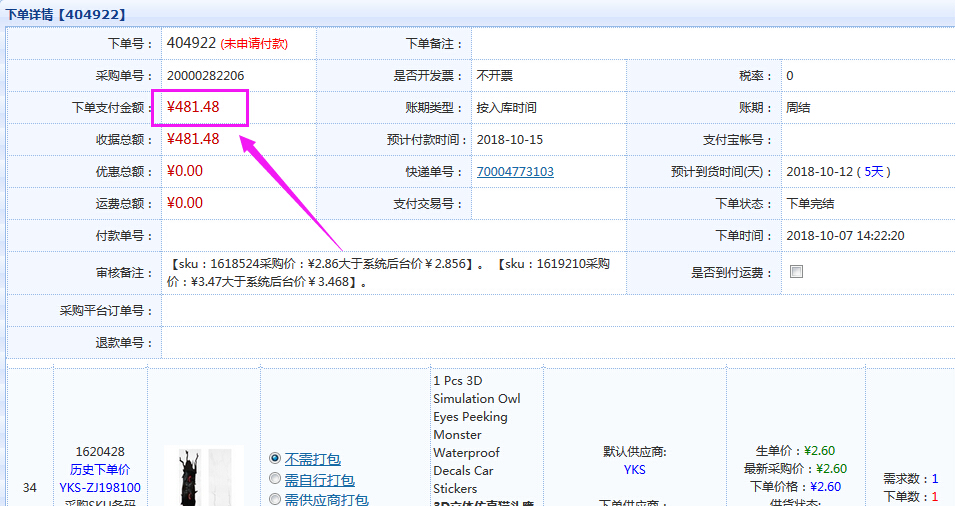Viewport: 955px width, 506px height.
Task: Click the 审核备注 remark text
Action: 388,273
